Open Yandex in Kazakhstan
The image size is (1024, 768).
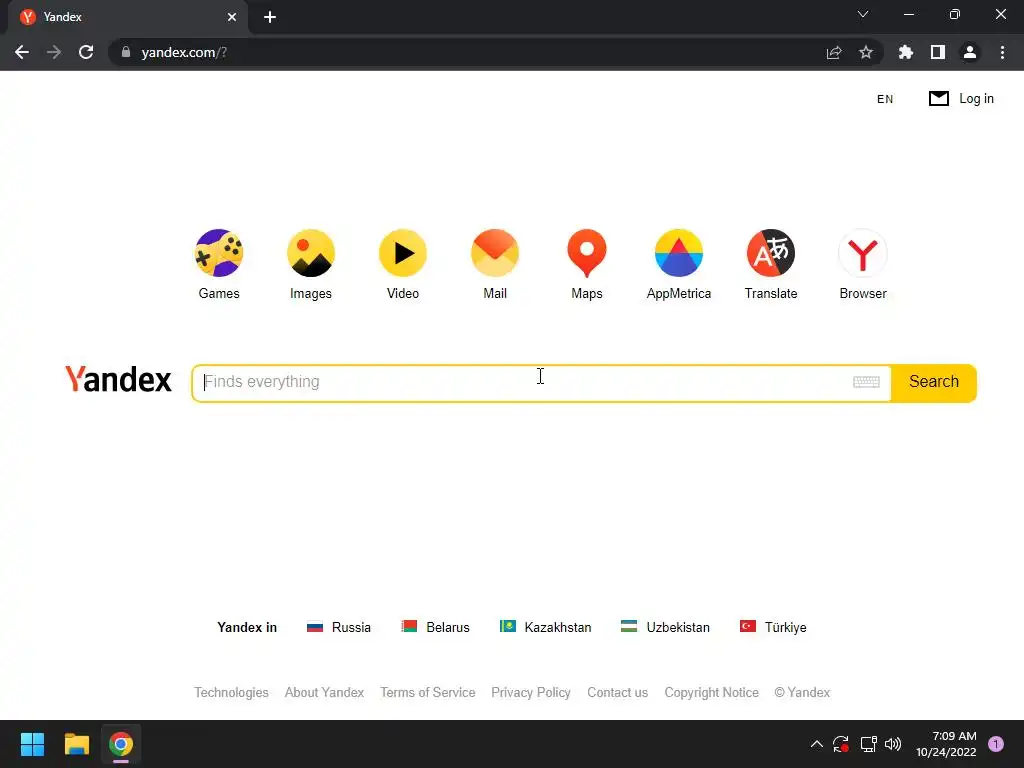(x=545, y=627)
